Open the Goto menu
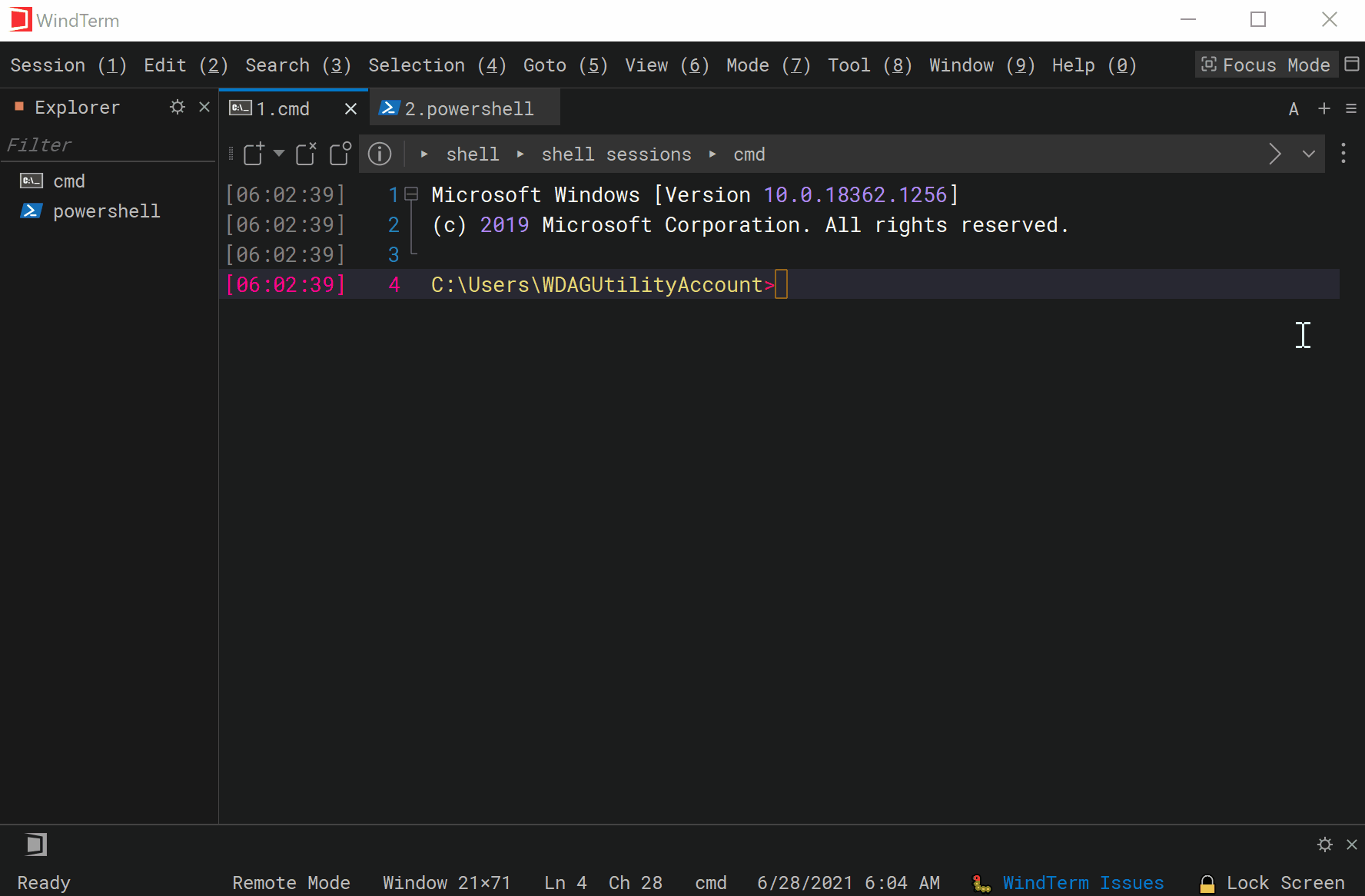Image resolution: width=1365 pixels, height=896 pixels. 566,65
